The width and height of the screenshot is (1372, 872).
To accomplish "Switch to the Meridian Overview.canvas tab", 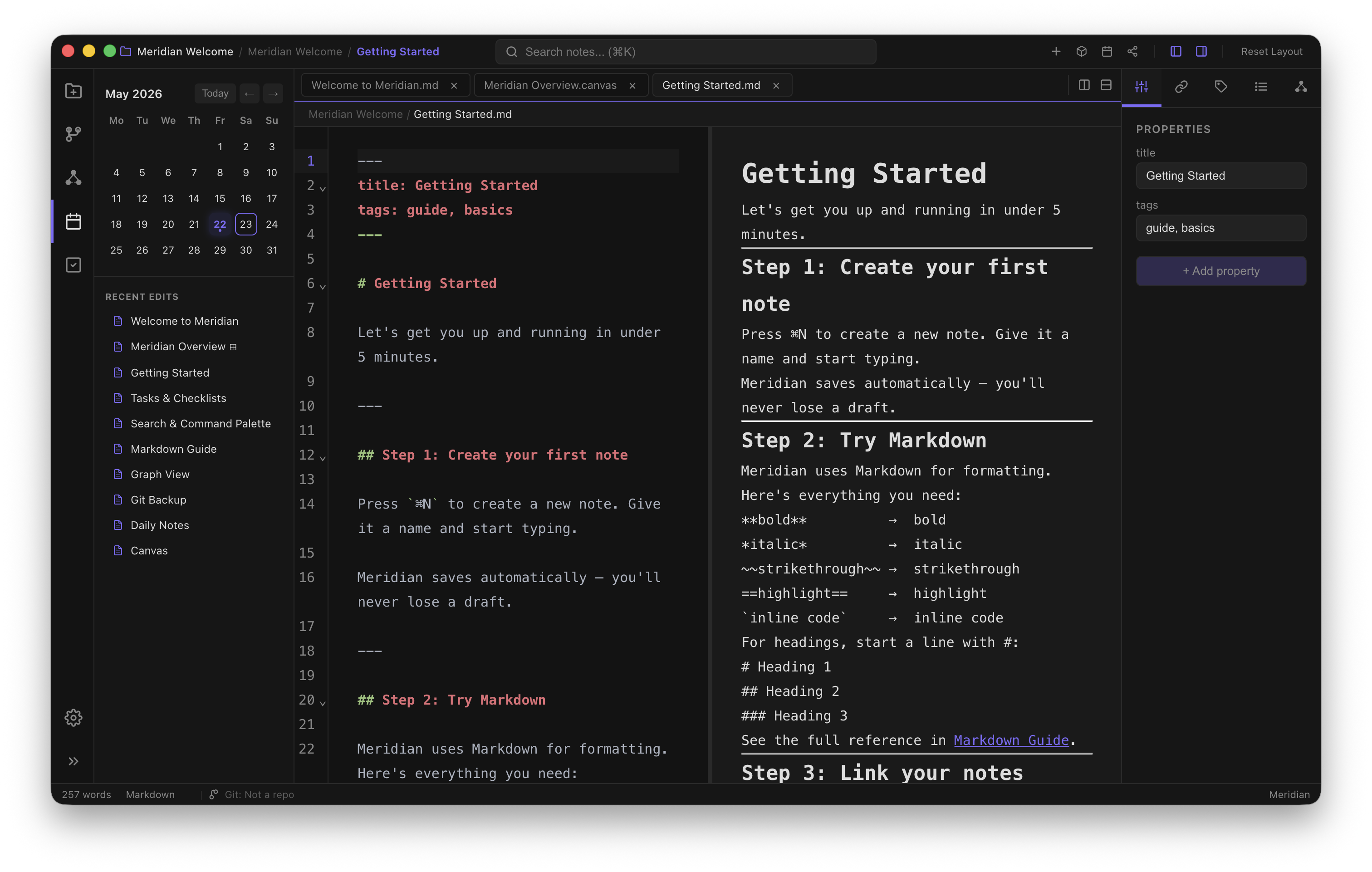I will click(x=561, y=85).
